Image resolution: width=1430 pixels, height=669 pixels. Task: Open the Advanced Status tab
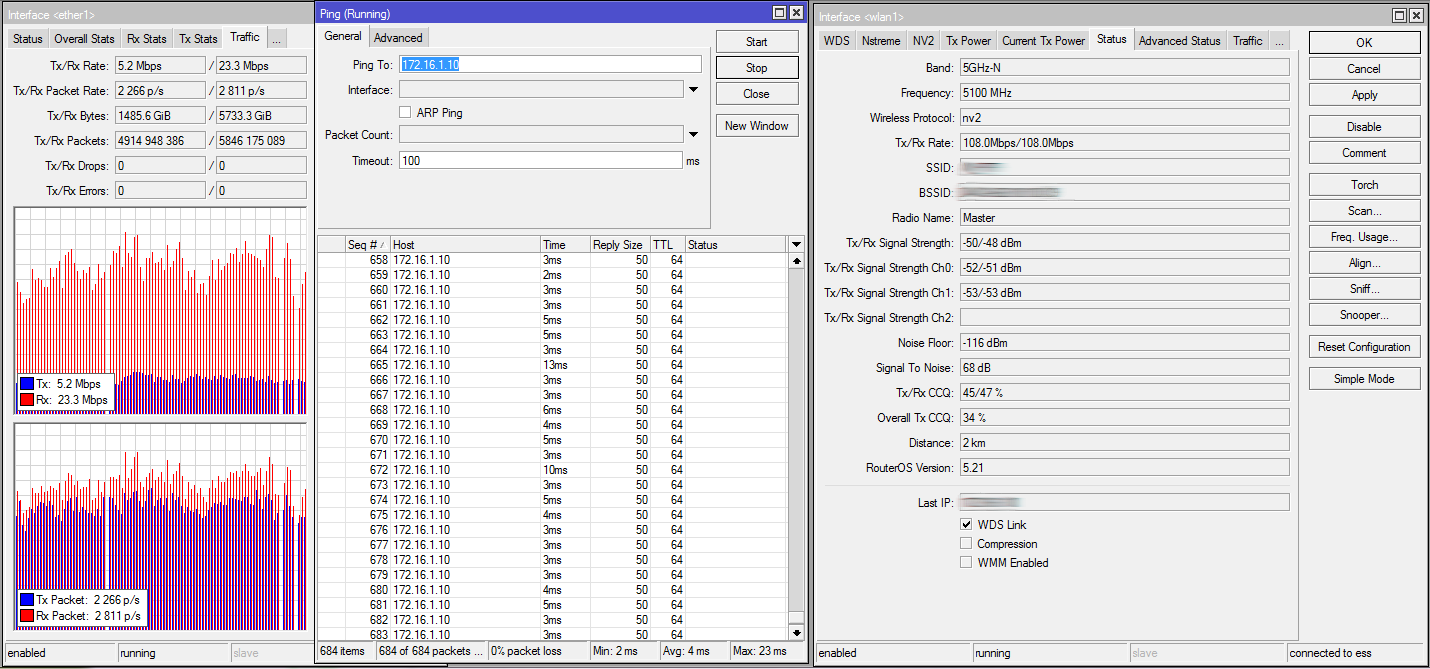tap(1179, 41)
